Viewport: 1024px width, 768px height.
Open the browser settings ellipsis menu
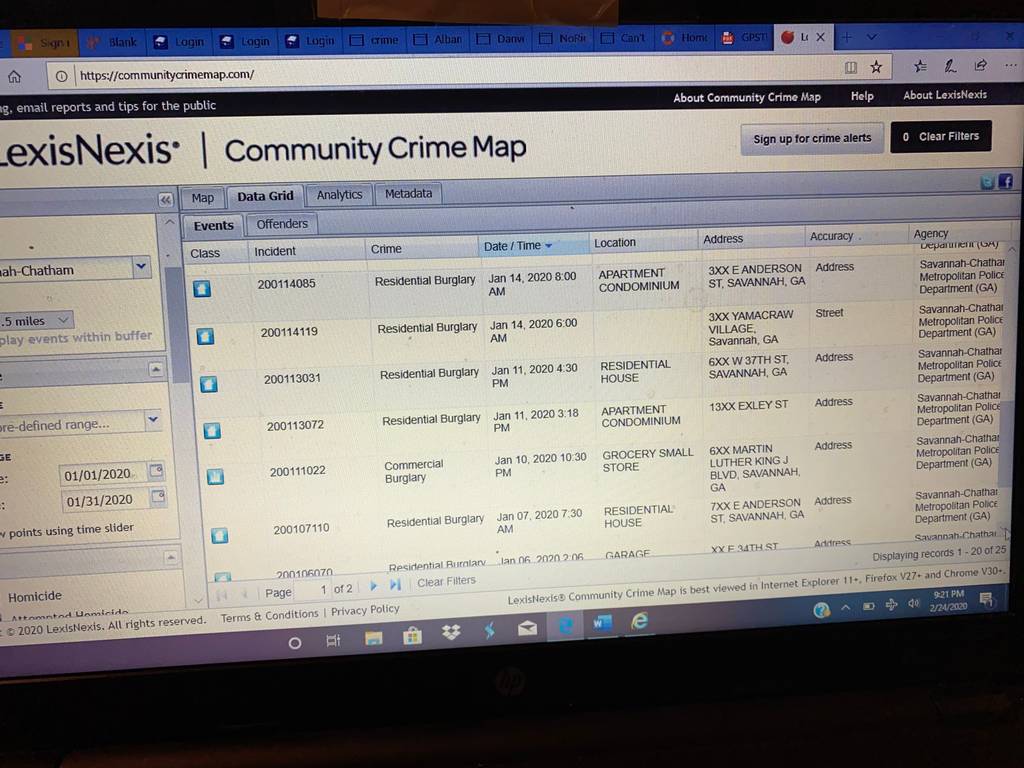click(1010, 64)
